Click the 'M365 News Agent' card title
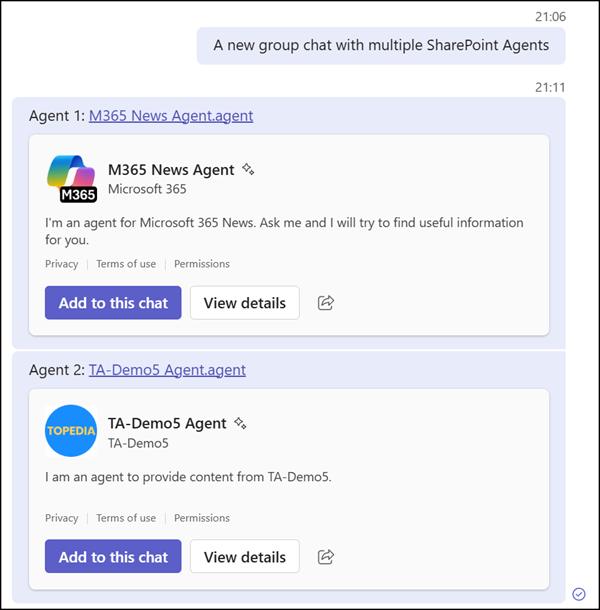The image size is (600, 610). [x=171, y=170]
